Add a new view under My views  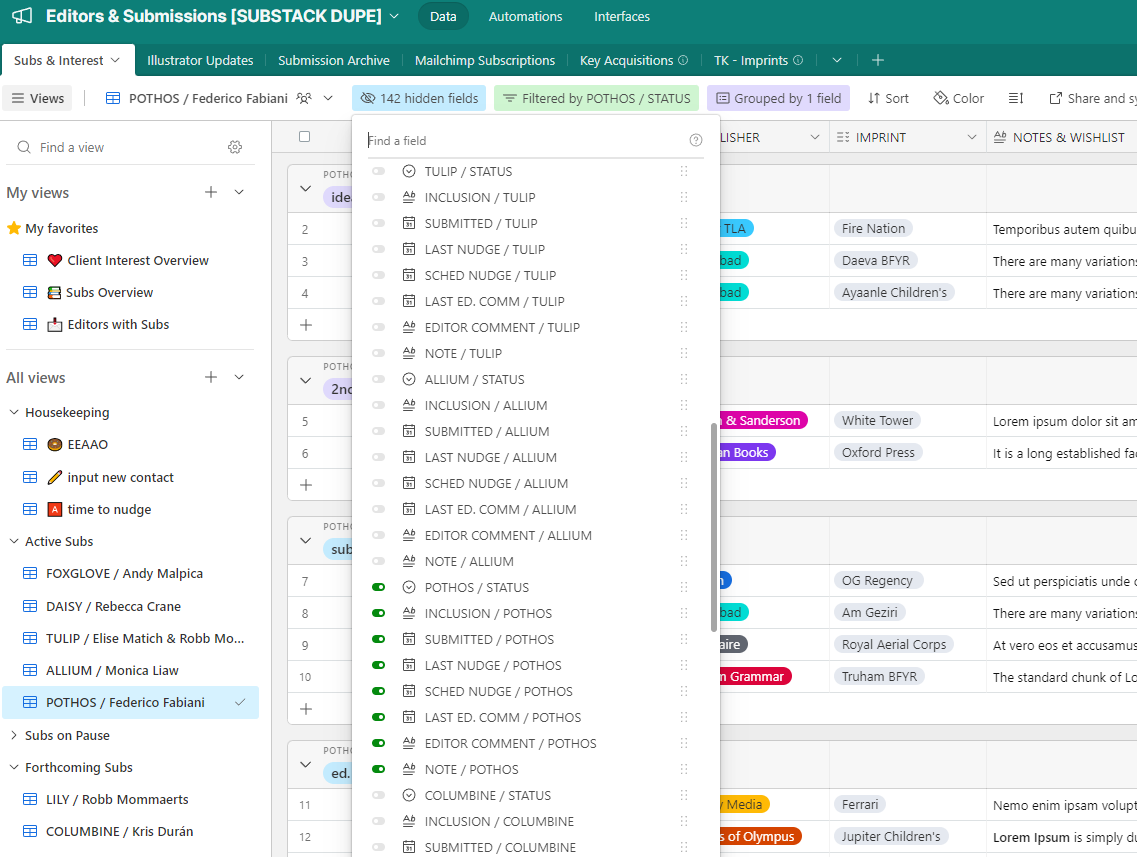211,192
